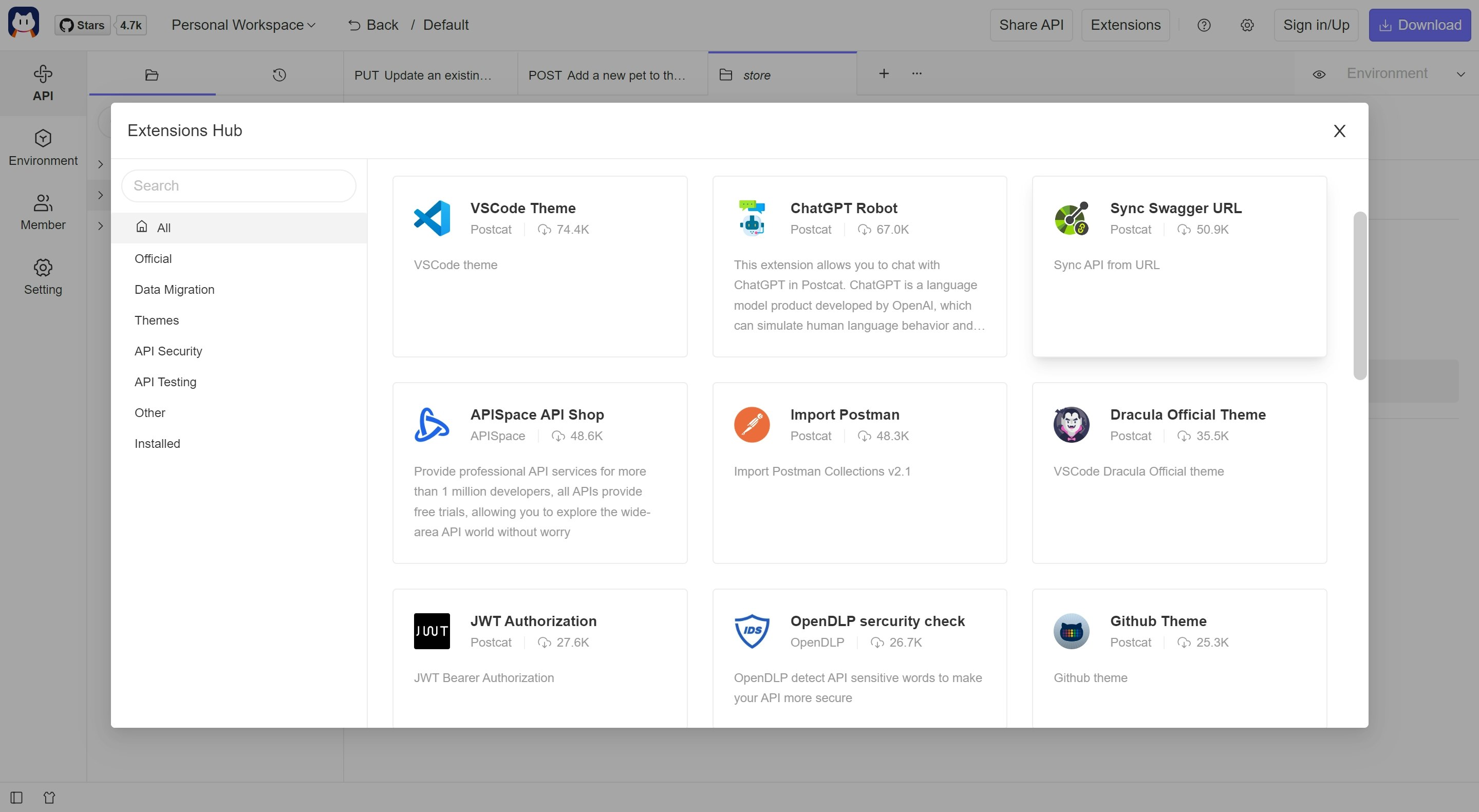Open the help question mark icon
Image resolution: width=1479 pixels, height=812 pixels.
[1204, 25]
